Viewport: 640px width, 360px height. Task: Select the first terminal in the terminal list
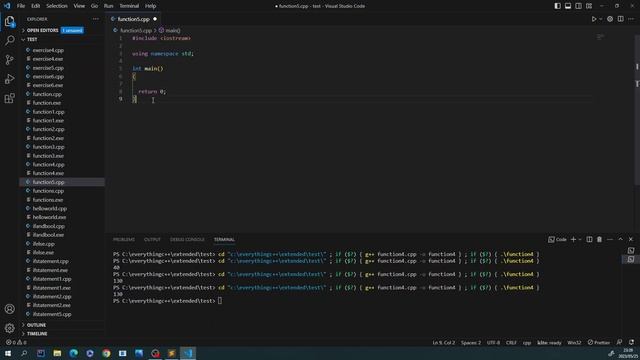[x=631, y=251]
